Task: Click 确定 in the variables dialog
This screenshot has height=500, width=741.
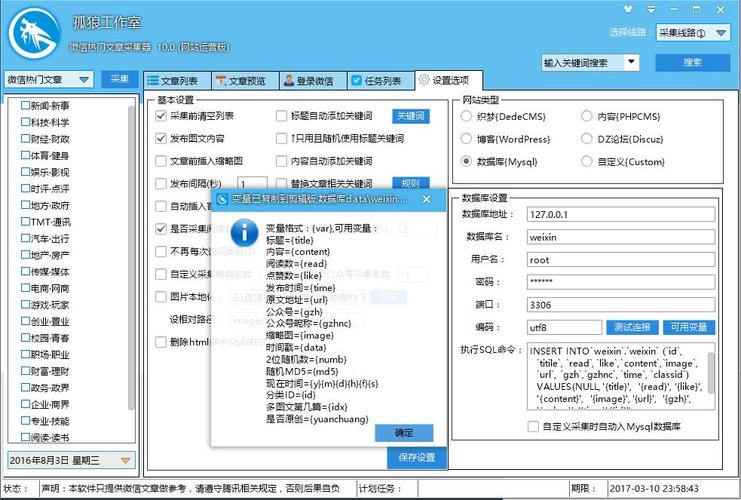Action: pos(404,433)
